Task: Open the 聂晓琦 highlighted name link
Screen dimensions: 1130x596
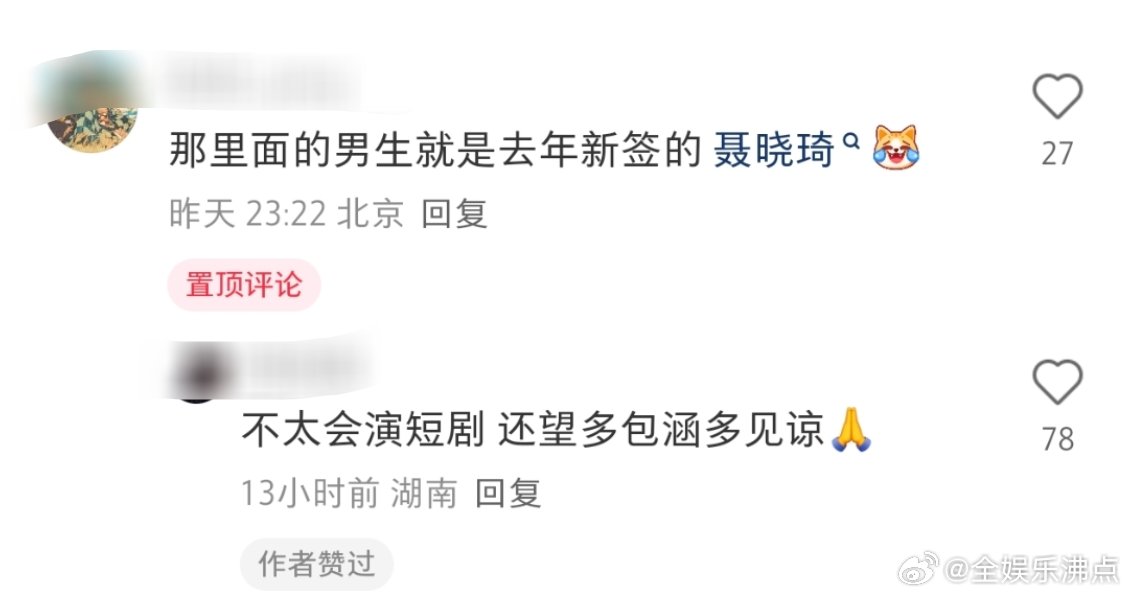Action: pos(774,150)
